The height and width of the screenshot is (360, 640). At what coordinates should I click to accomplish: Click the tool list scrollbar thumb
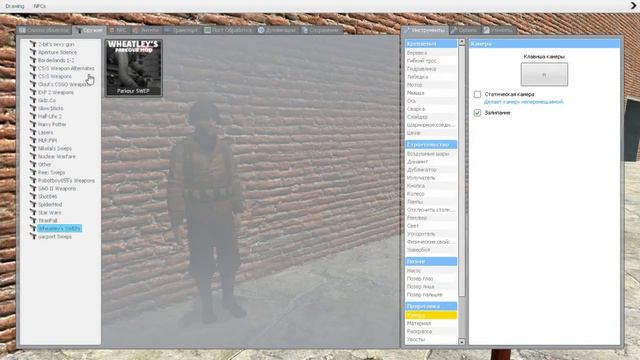[462, 171]
